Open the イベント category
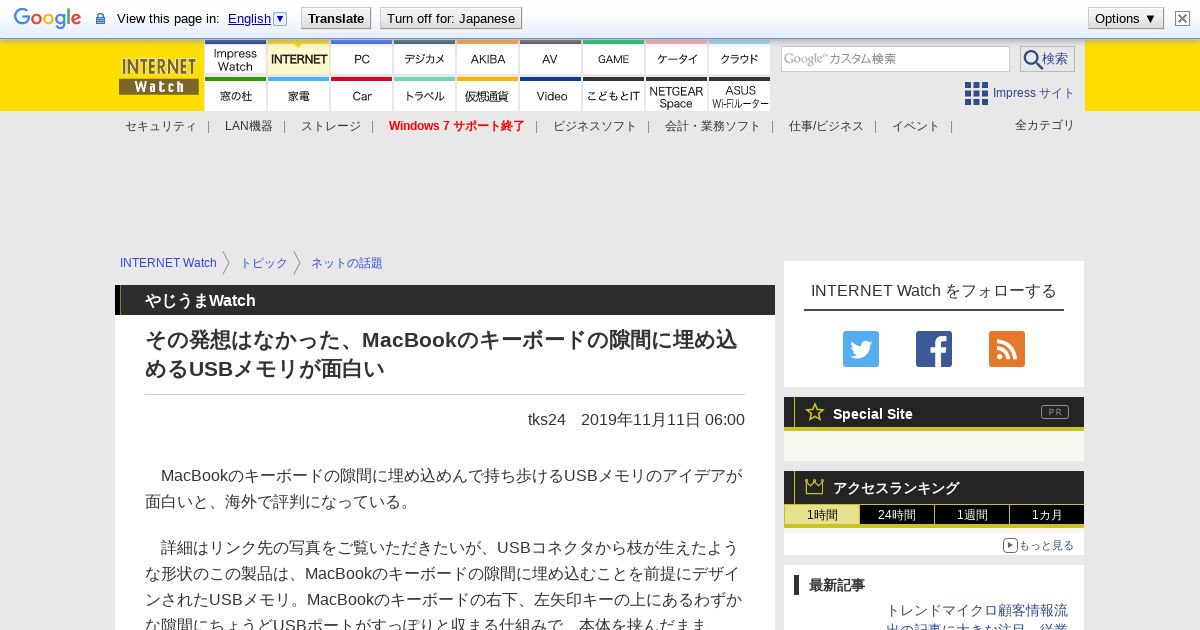The width and height of the screenshot is (1200, 630). pyautogui.click(x=916, y=126)
